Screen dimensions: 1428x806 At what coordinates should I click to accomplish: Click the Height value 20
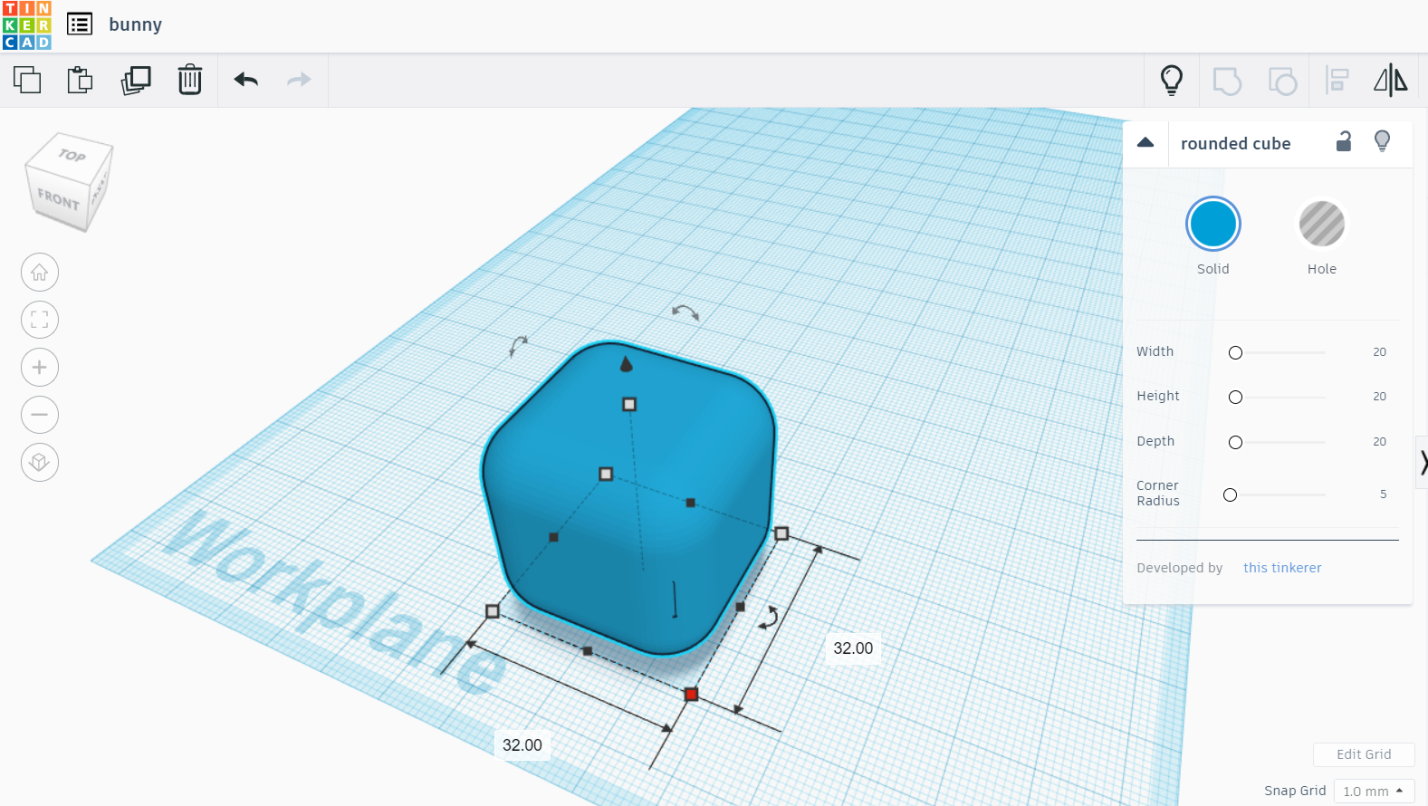click(x=1379, y=397)
